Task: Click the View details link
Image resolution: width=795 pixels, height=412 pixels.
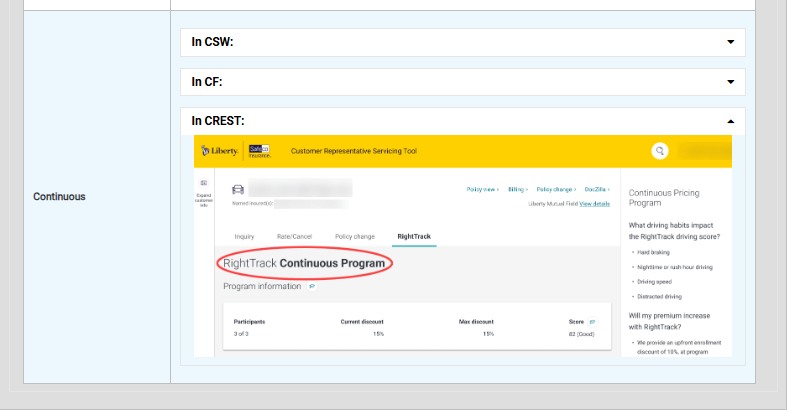Action: point(595,204)
